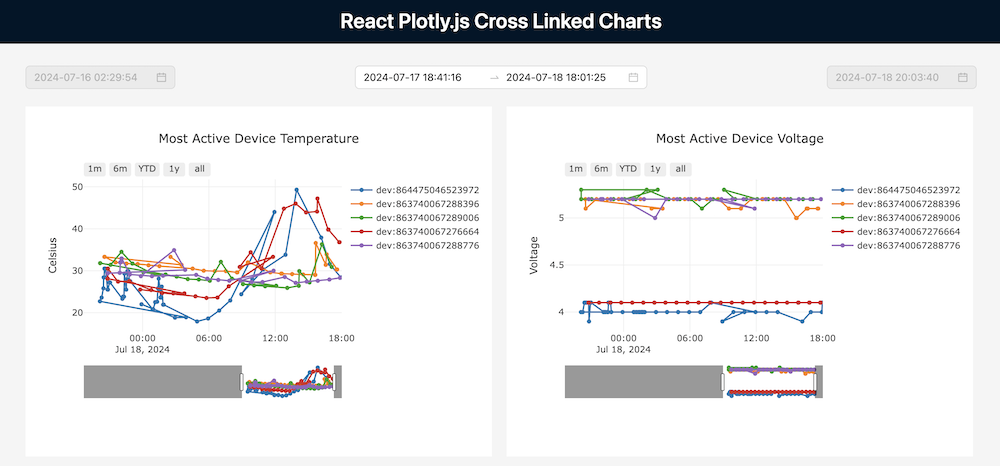1000x466 pixels.
Task: Click the arrow between range start and end dates
Action: click(x=494, y=77)
